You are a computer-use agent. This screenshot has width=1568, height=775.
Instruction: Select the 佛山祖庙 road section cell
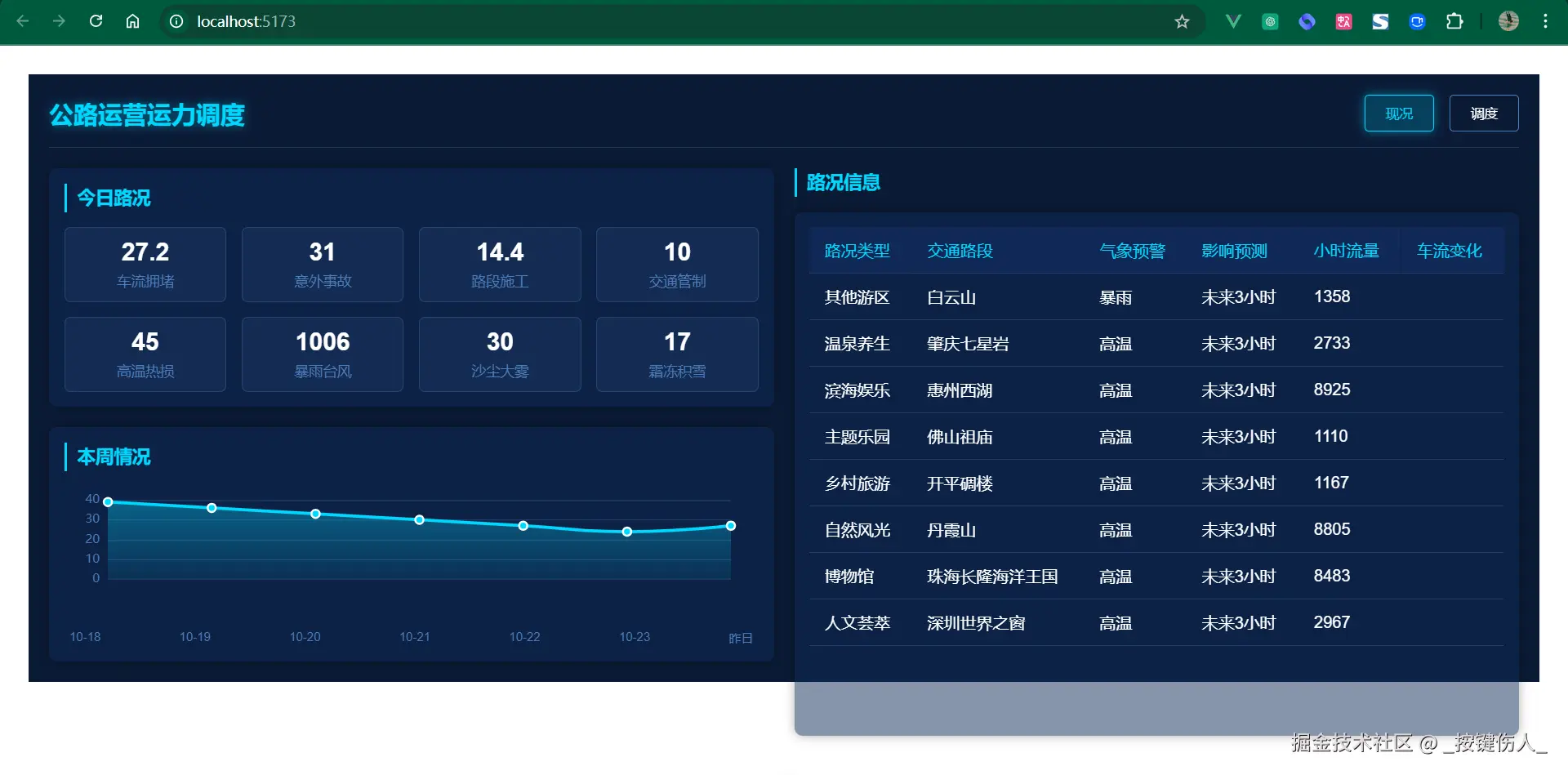click(x=960, y=437)
